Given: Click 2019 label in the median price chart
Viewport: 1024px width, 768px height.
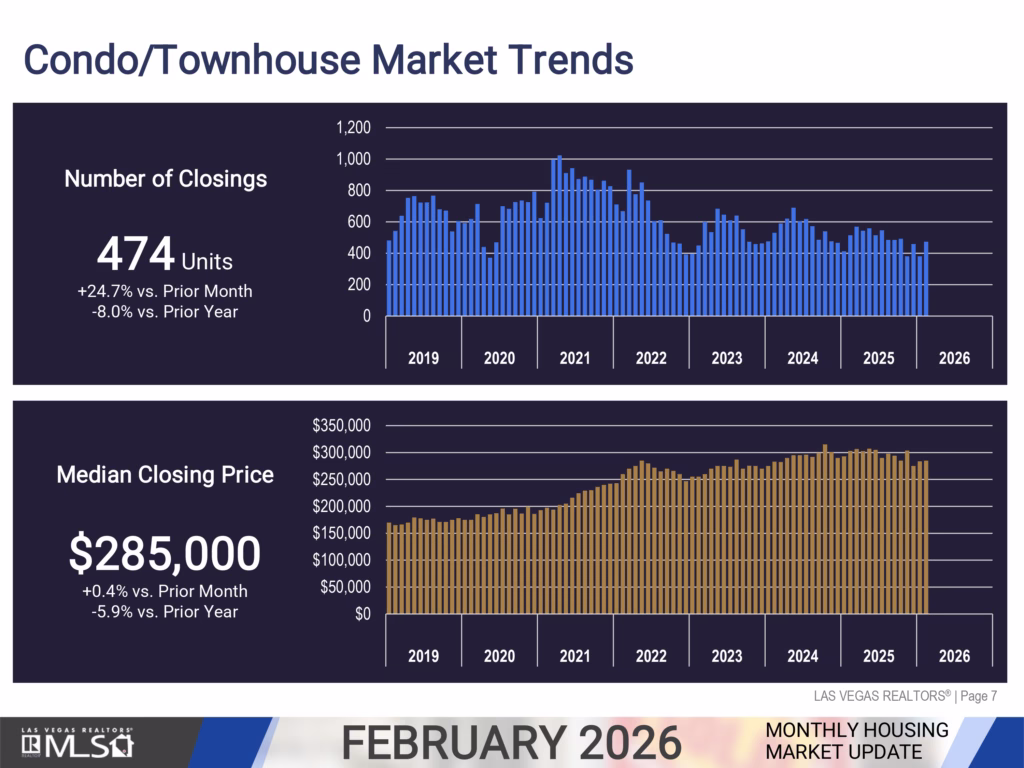Looking at the screenshot, I should 423,656.
